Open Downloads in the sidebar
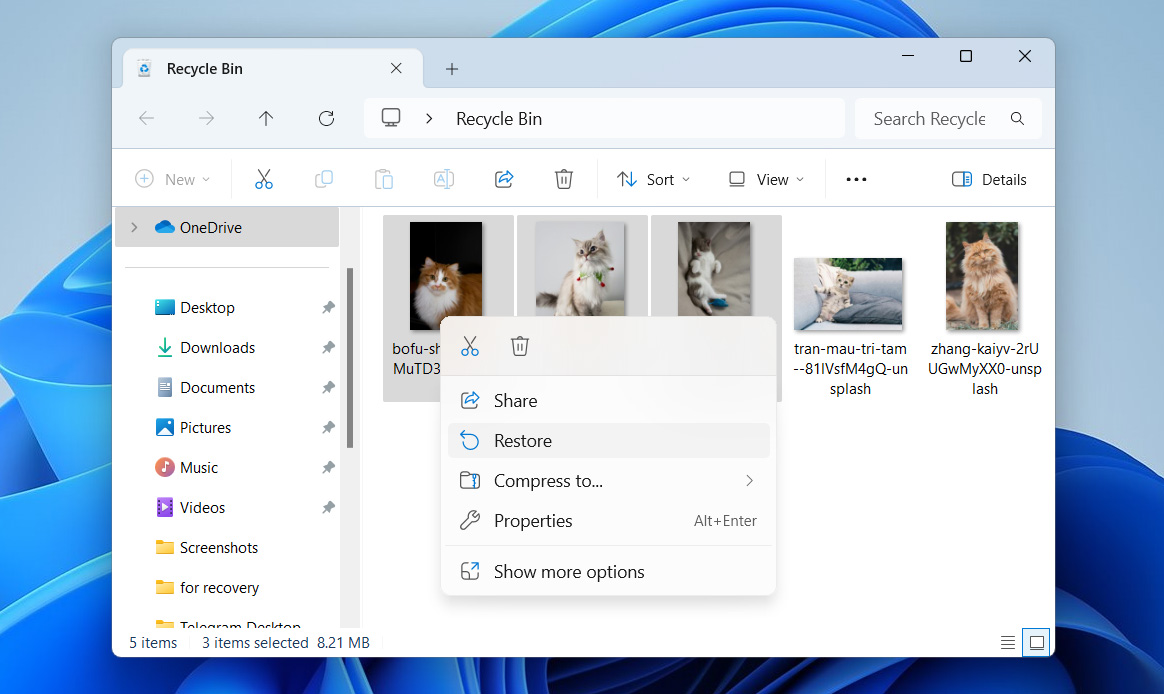Viewport: 1164px width, 694px height. (217, 347)
